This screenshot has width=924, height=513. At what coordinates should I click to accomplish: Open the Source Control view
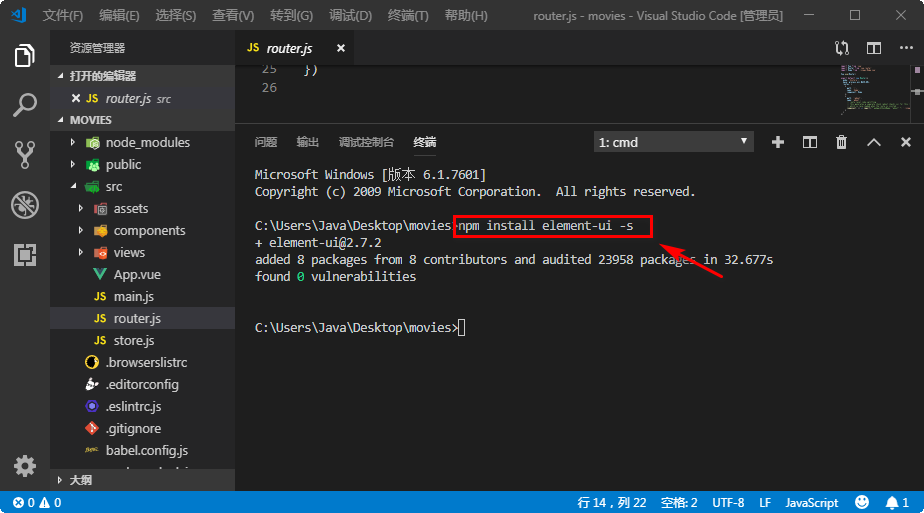(x=25, y=155)
